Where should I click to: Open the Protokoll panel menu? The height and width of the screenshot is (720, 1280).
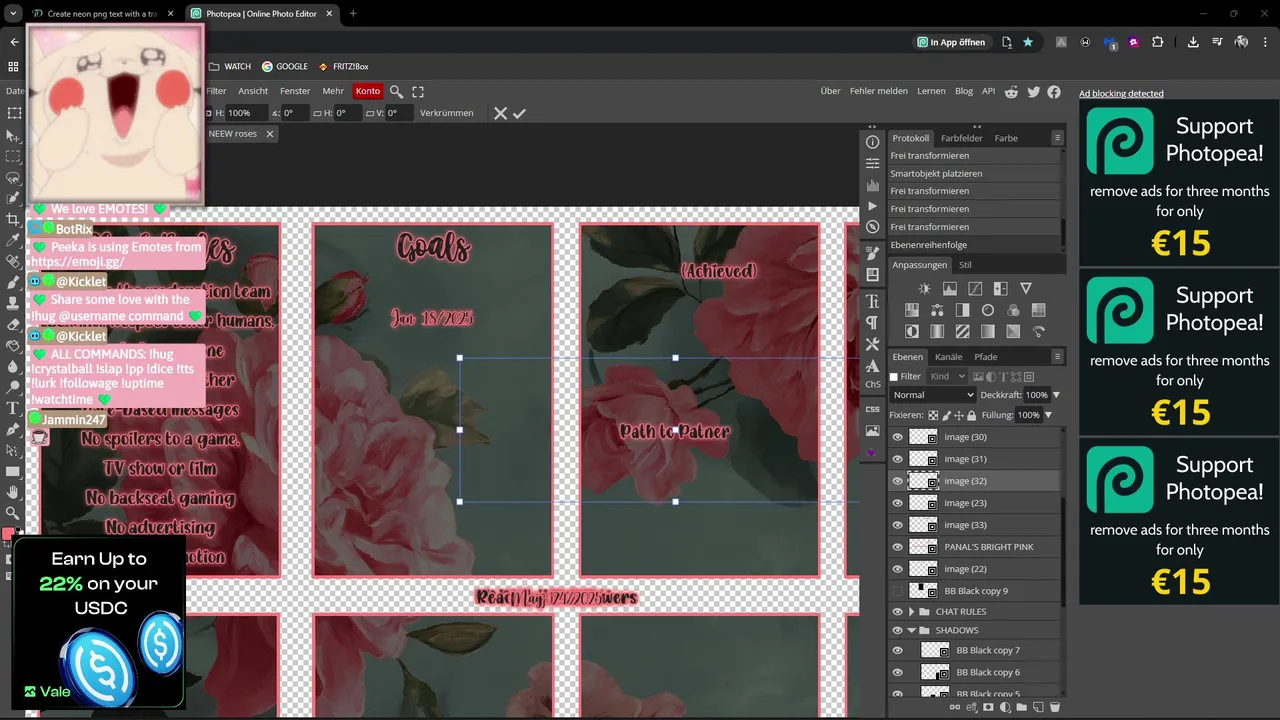tap(1057, 138)
